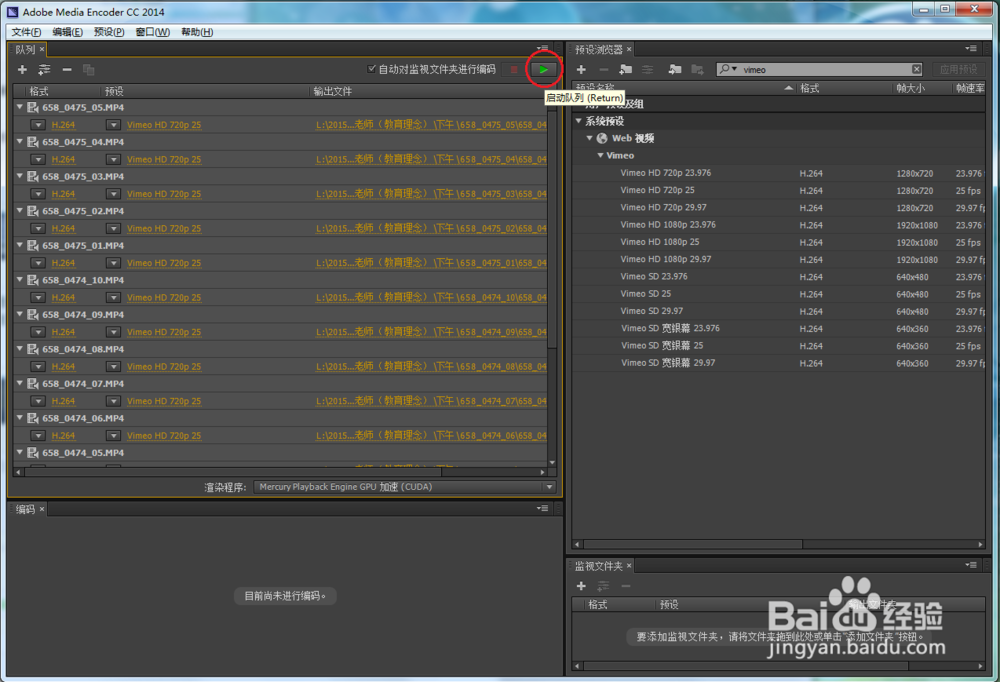Close the preset browser (预设浏览器) panel tab

click(x=629, y=49)
